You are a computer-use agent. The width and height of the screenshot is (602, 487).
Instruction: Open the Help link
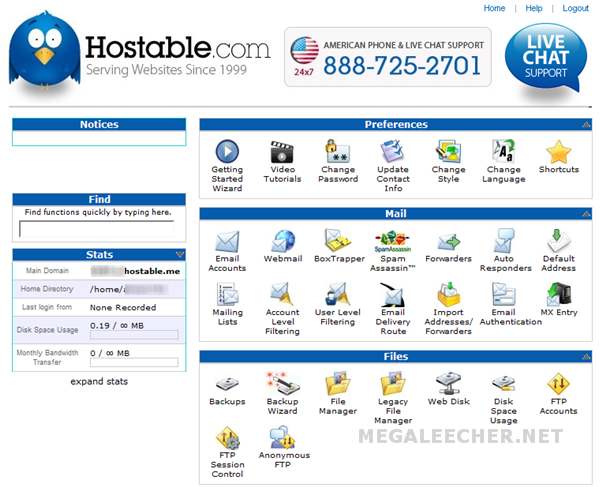534,8
